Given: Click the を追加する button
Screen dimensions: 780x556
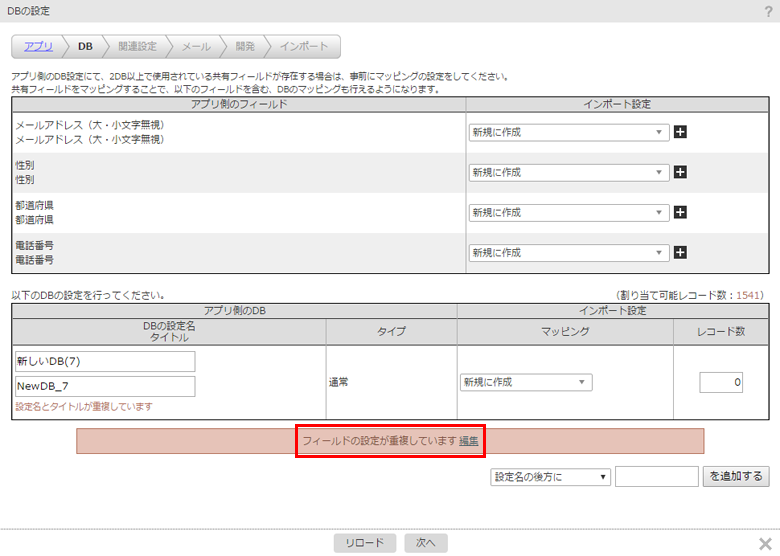Looking at the screenshot, I should [x=736, y=476].
